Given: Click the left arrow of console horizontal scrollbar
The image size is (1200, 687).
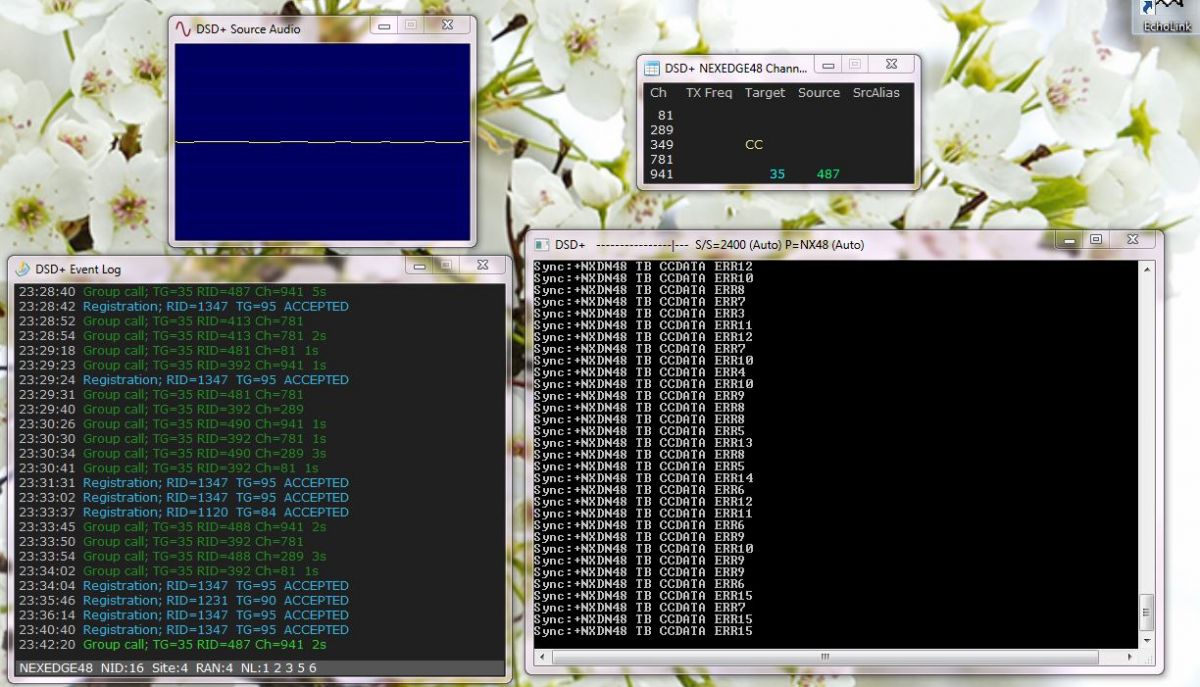Looking at the screenshot, I should (x=541, y=657).
